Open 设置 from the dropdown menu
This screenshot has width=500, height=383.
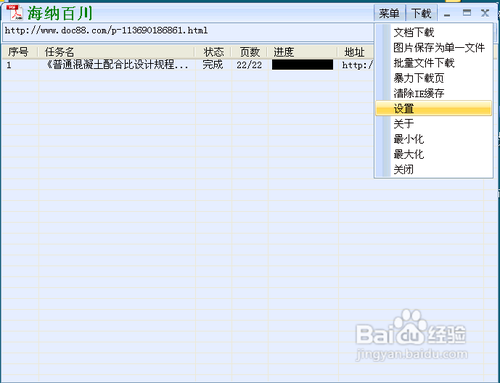click(x=434, y=108)
